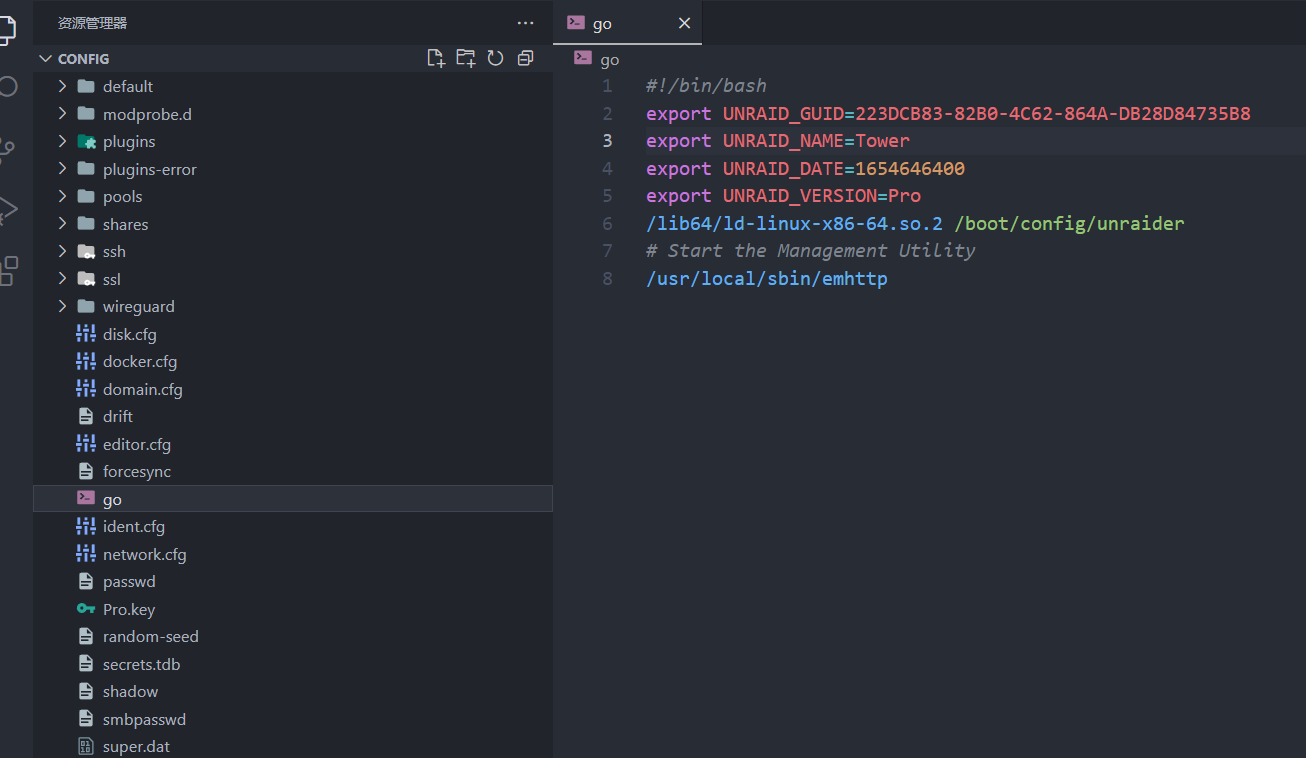Open the passwd file
Image resolution: width=1306 pixels, height=758 pixels.
292,581
